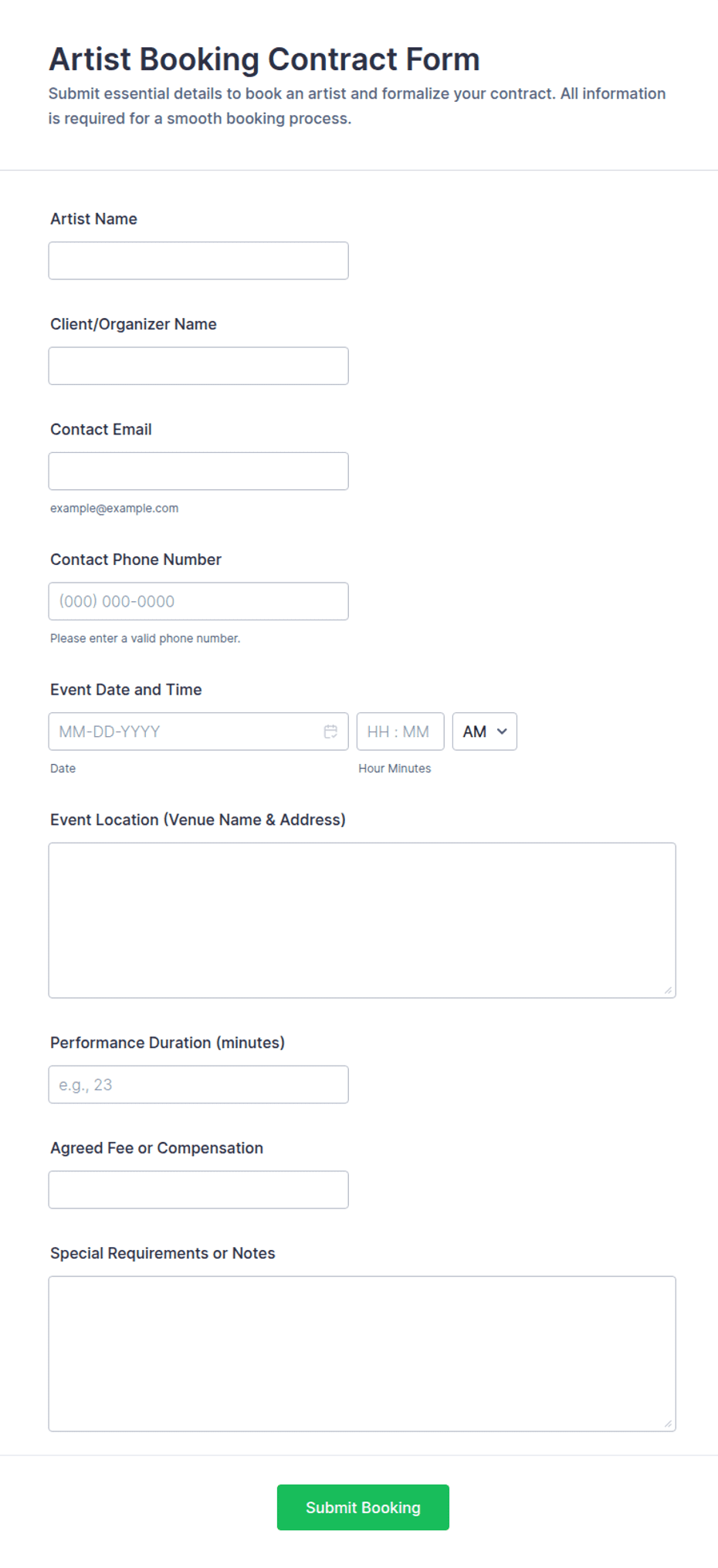Select the Special Requirements or Notes box
The width and height of the screenshot is (718, 1568).
(x=362, y=1353)
